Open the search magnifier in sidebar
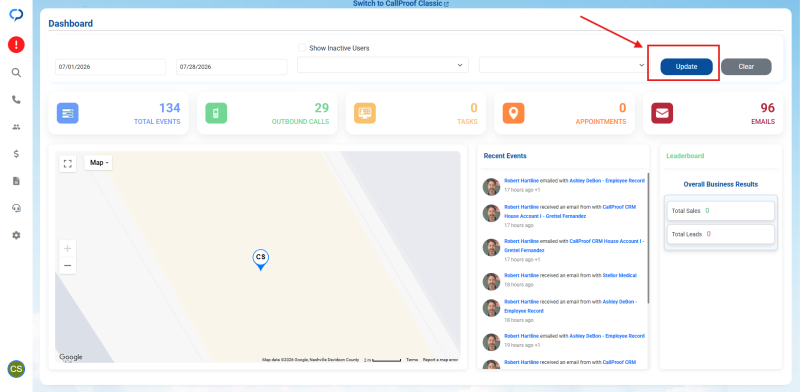Image resolution: width=800 pixels, height=392 pixels. click(16, 72)
